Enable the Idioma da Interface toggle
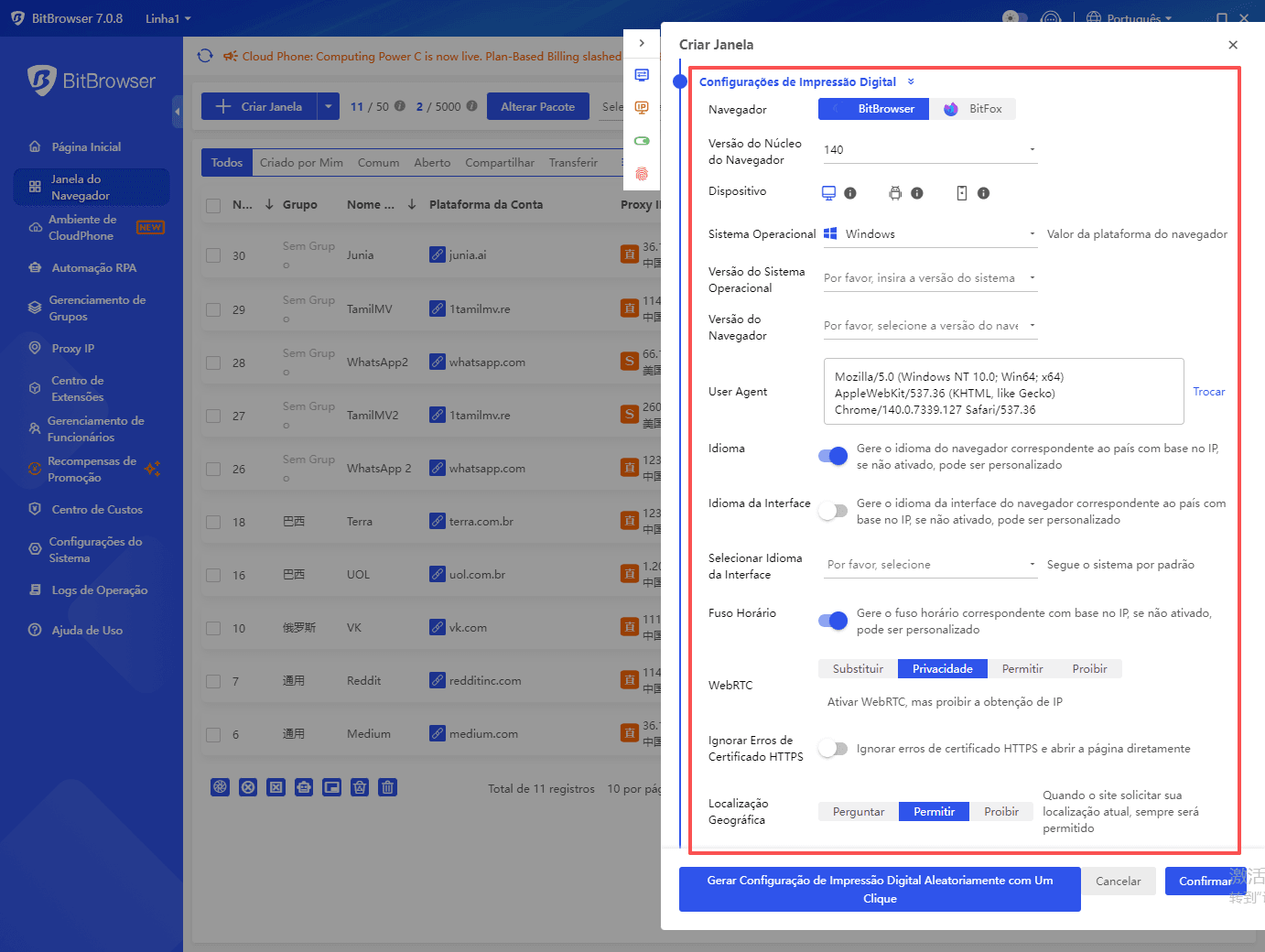Viewport: 1265px width, 952px height. click(x=833, y=510)
